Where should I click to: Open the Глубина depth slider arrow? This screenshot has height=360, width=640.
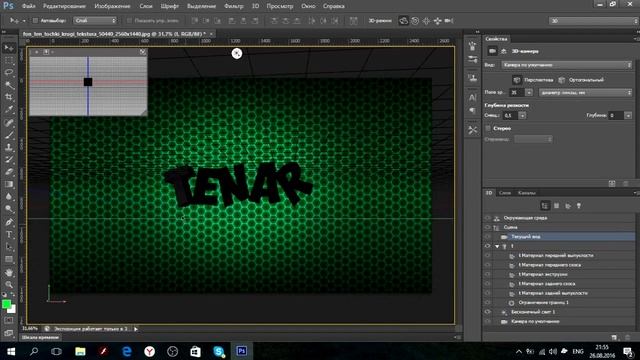(x=628, y=116)
